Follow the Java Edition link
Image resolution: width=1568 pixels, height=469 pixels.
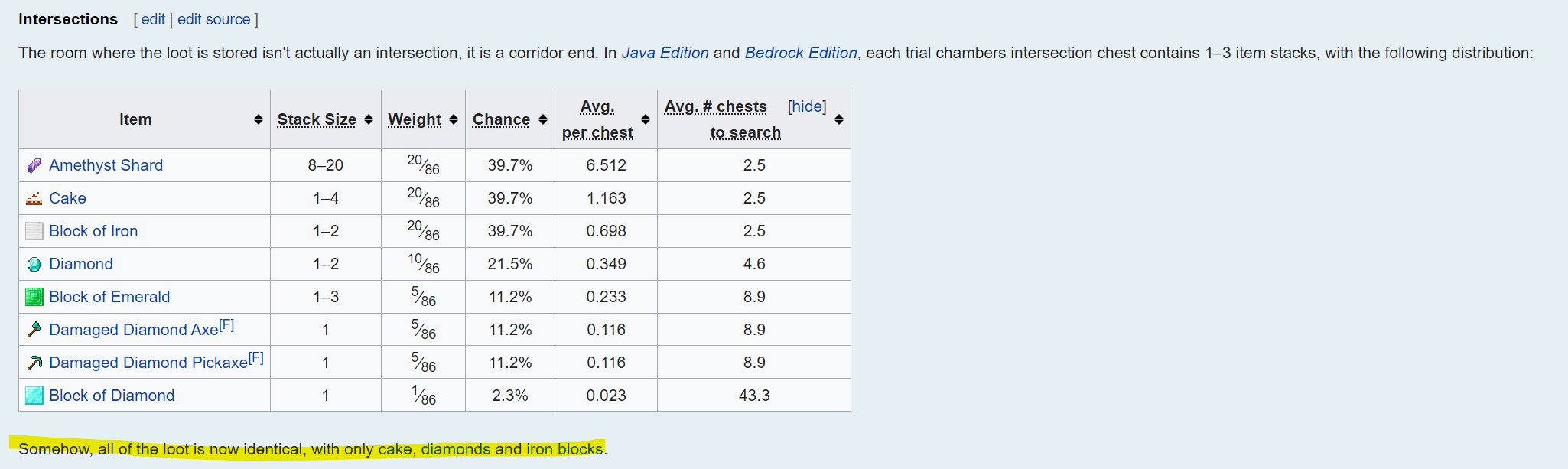pos(665,53)
